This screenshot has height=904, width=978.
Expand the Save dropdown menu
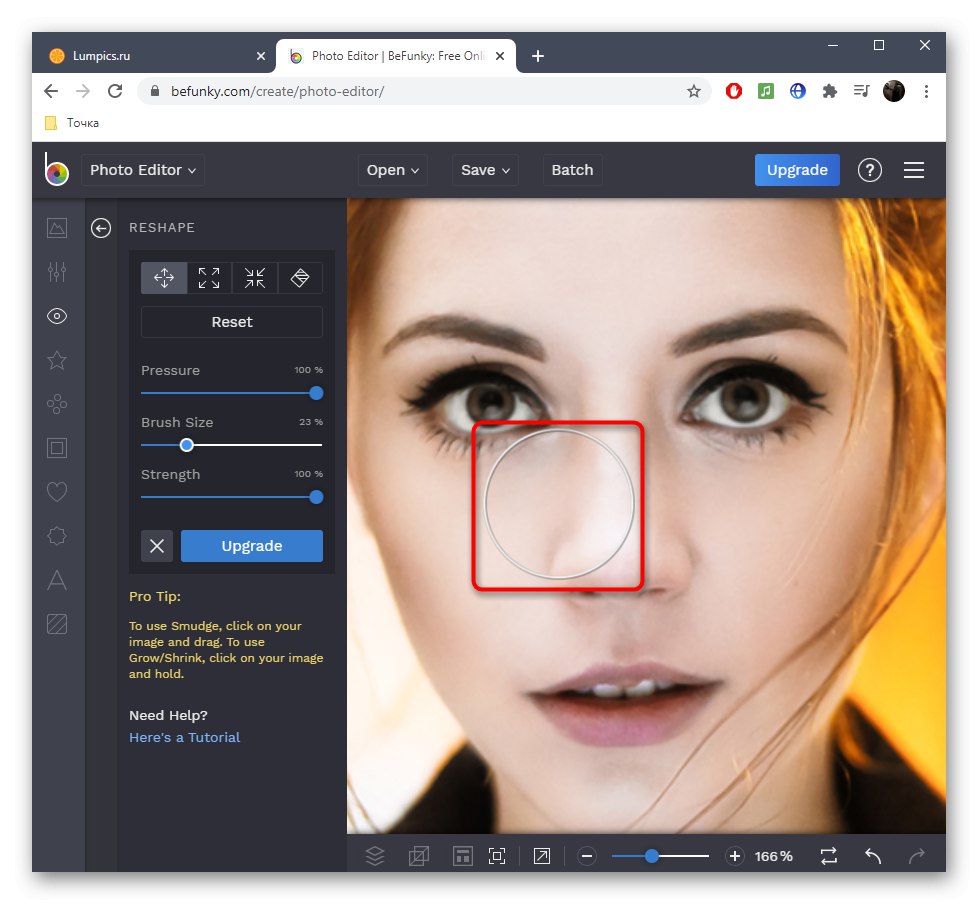pyautogui.click(x=485, y=170)
